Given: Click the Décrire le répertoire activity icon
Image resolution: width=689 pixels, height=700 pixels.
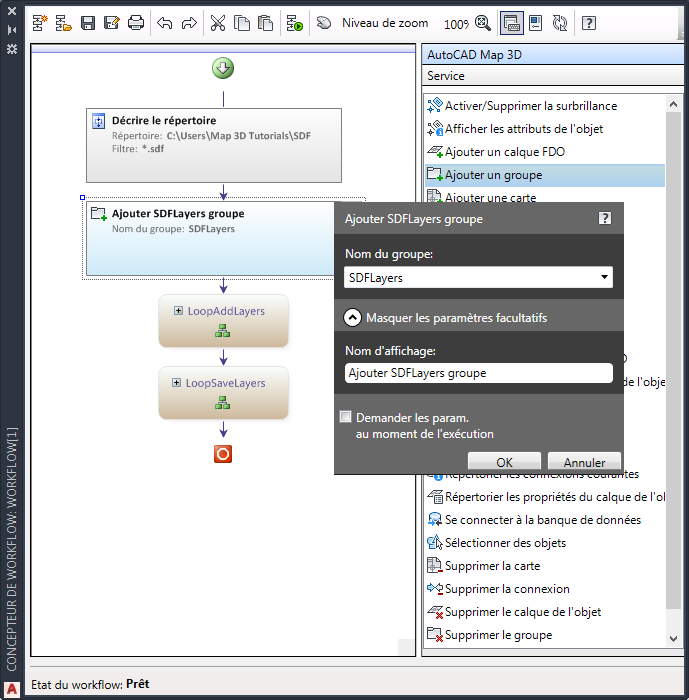Looking at the screenshot, I should pos(98,121).
